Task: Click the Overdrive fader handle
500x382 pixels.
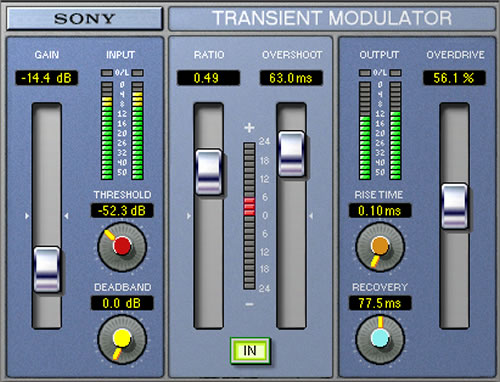Action: (x=455, y=206)
